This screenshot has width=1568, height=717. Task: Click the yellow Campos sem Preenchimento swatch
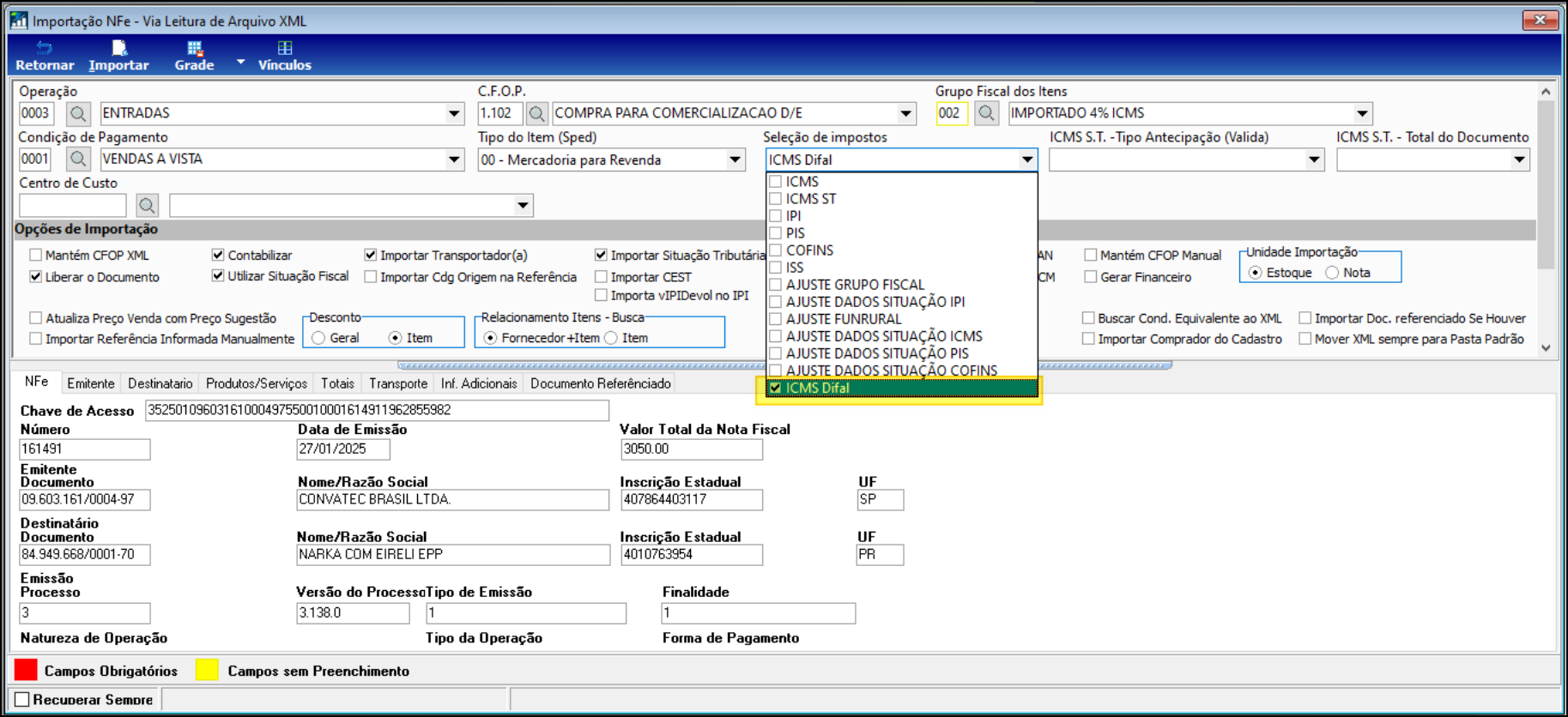[x=207, y=670]
